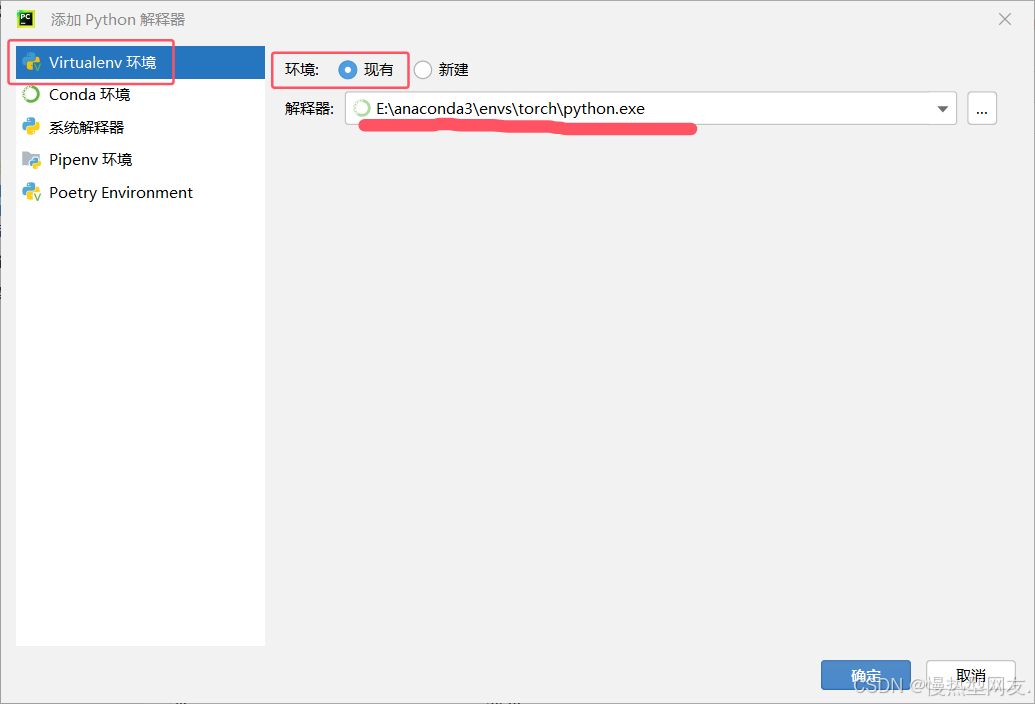Choose 系统解释器 option
The height and width of the screenshot is (704, 1035).
pyautogui.click(x=140, y=127)
